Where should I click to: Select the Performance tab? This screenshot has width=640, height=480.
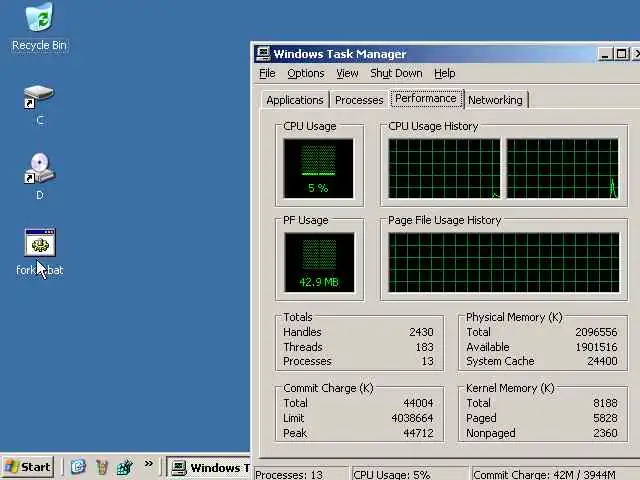[x=426, y=98]
